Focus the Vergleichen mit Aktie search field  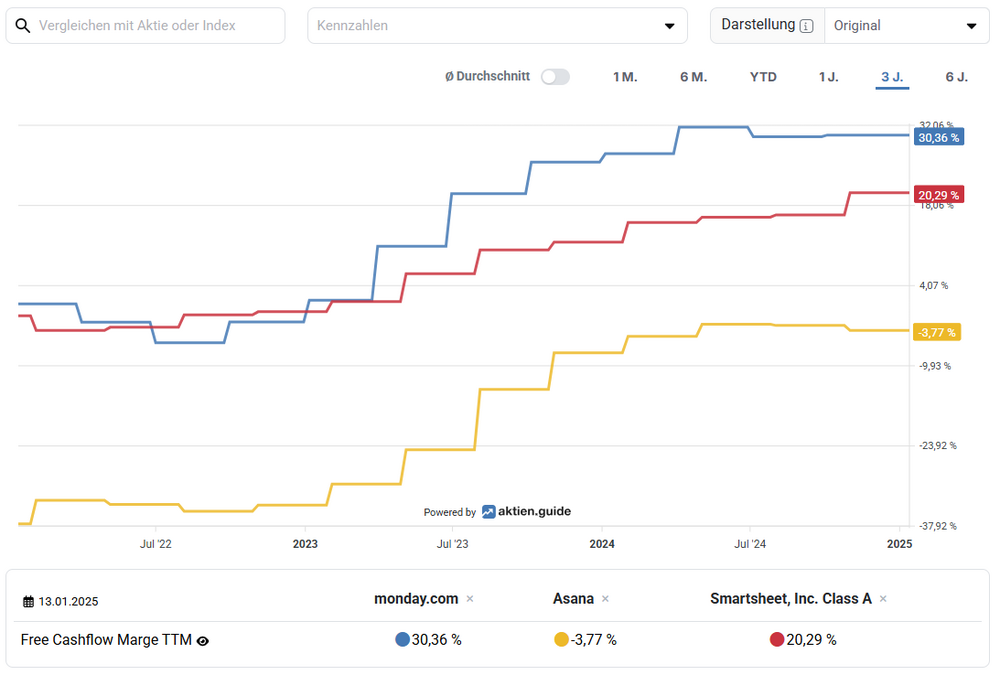[x=155, y=26]
